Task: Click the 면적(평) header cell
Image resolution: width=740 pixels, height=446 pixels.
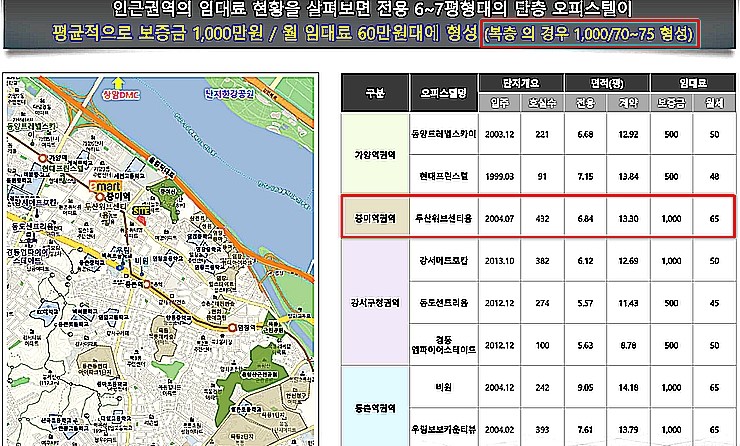Action: click(x=607, y=84)
